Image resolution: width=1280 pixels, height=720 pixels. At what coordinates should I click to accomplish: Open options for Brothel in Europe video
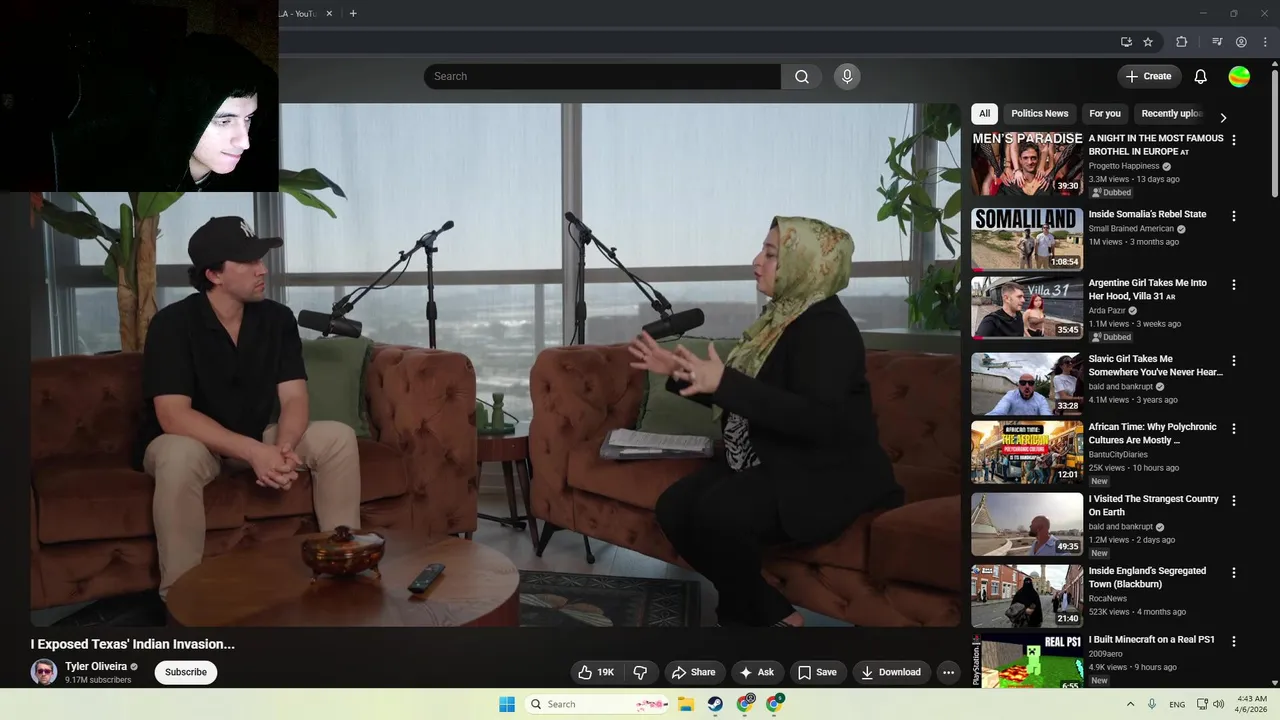tap(1233, 140)
